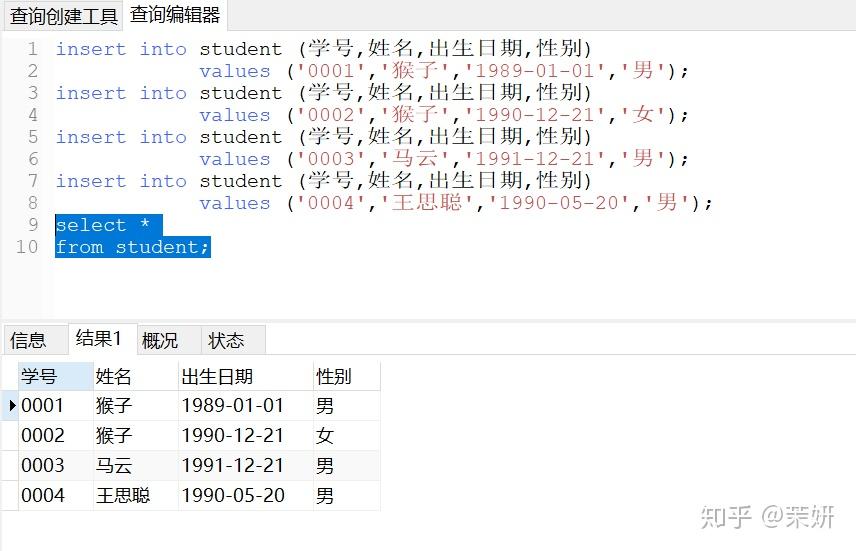The width and height of the screenshot is (856, 551).
Task: Click the 男 gender cell in row 0004
Action: (347, 495)
